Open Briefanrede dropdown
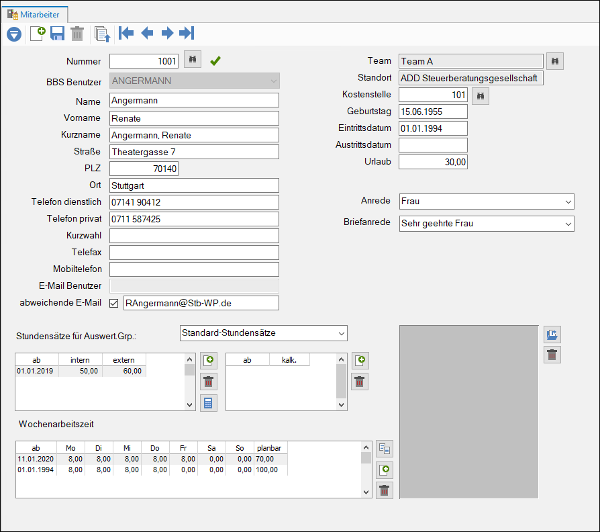Screen dimensions: 600x532 [486, 224]
